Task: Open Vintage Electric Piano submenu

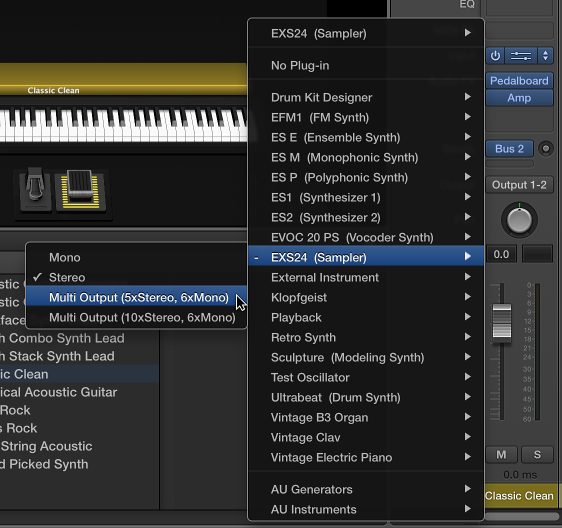Action: pos(366,458)
